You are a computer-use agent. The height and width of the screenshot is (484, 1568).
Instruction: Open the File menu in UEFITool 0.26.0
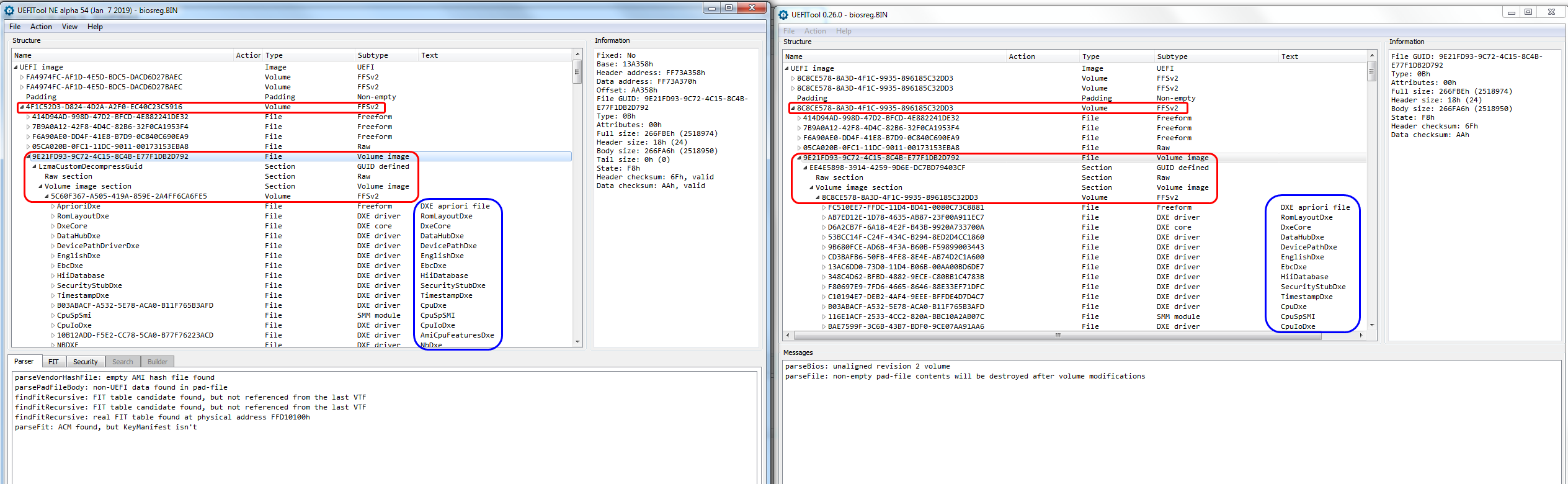coord(789,31)
